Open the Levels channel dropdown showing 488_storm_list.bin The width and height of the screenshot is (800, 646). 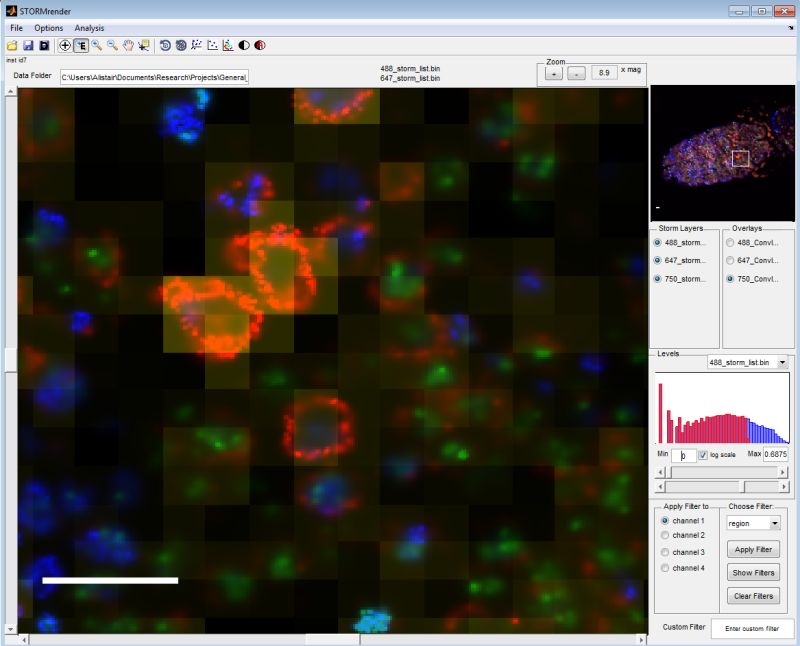(745, 363)
